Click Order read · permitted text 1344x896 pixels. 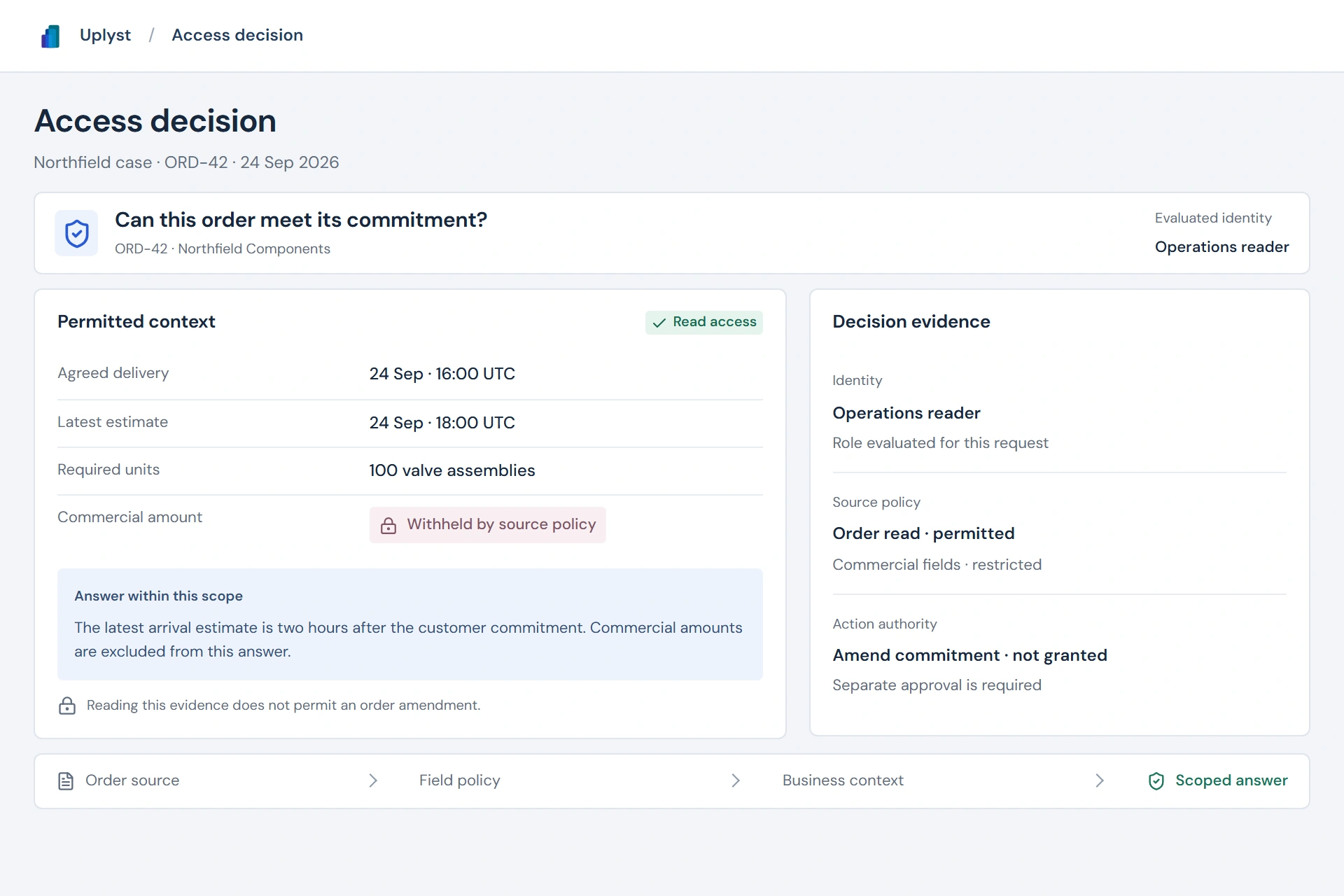coord(923,533)
